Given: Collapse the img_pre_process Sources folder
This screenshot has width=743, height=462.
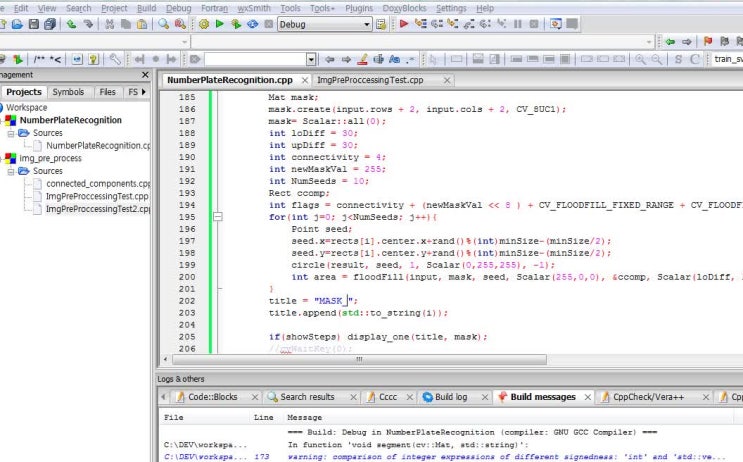Looking at the screenshot, I should point(10,171).
